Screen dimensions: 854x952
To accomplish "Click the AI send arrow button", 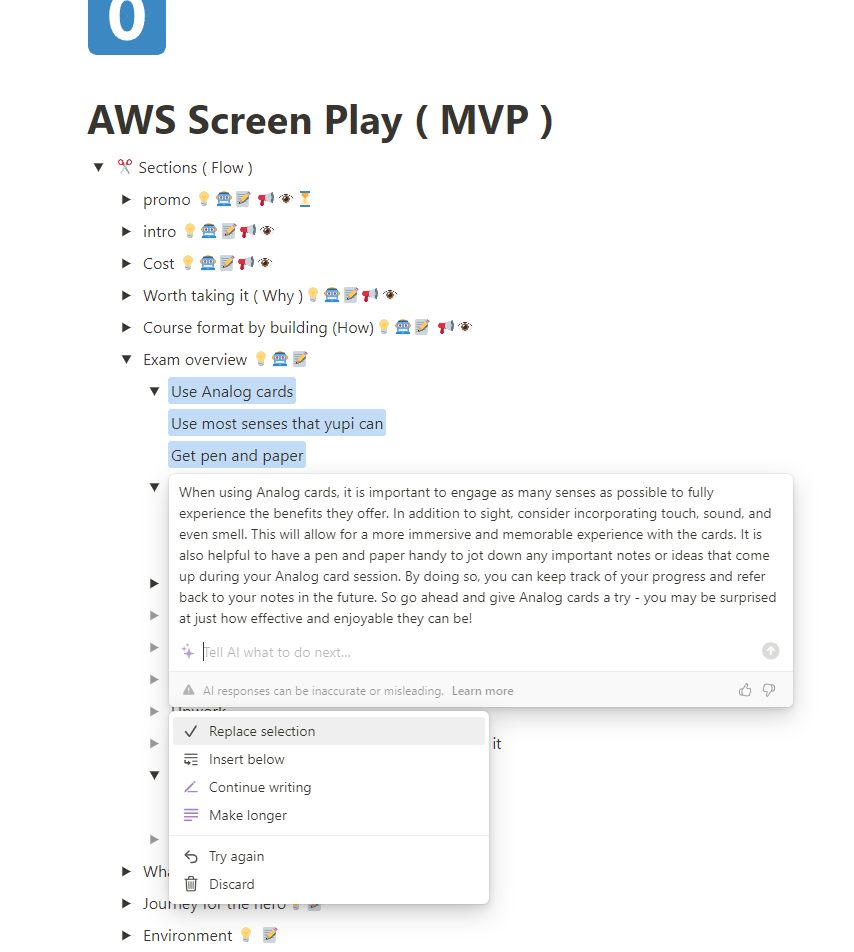I will pyautogui.click(x=770, y=651).
